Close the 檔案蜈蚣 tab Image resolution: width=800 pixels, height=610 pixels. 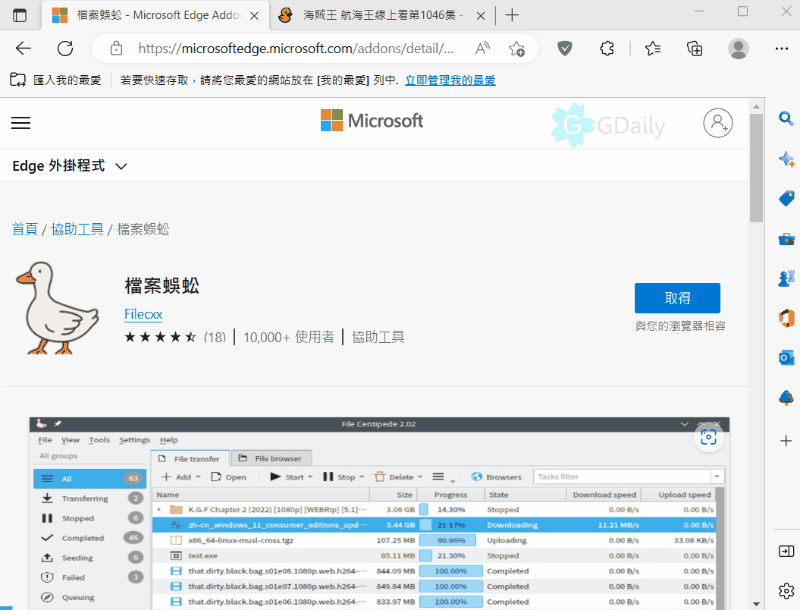254,16
